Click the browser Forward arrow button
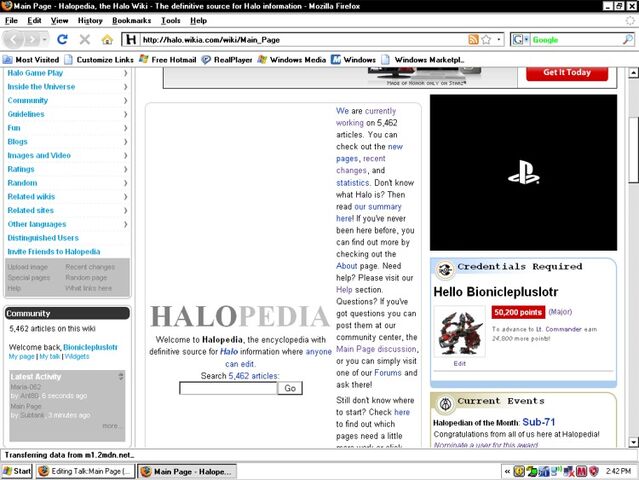Viewport: 639px width, 480px height. click(x=31, y=40)
